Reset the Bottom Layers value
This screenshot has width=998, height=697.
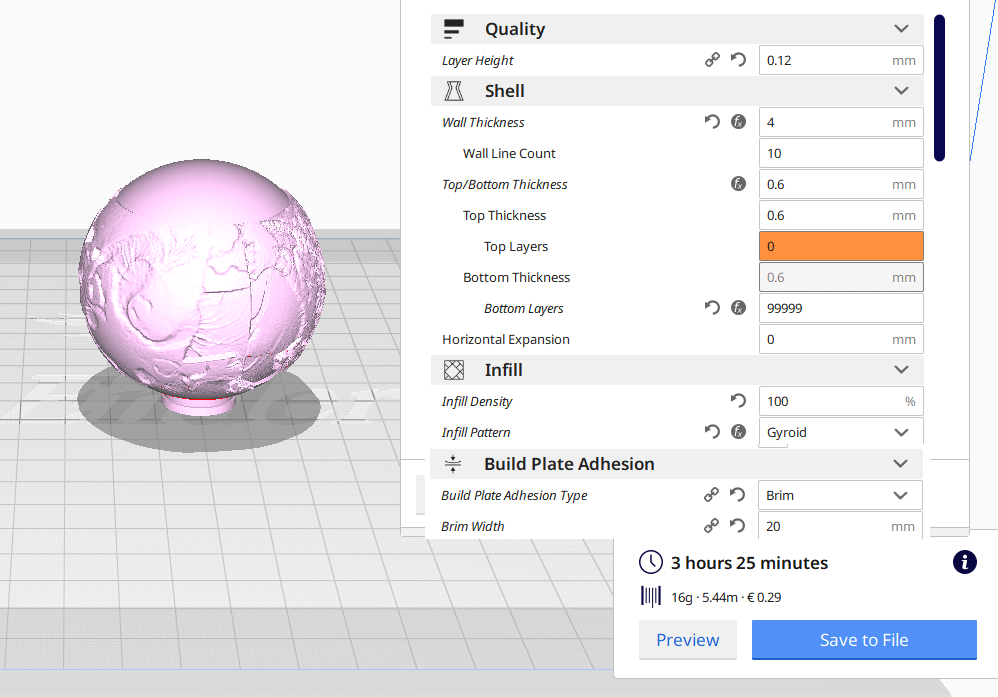click(x=712, y=308)
